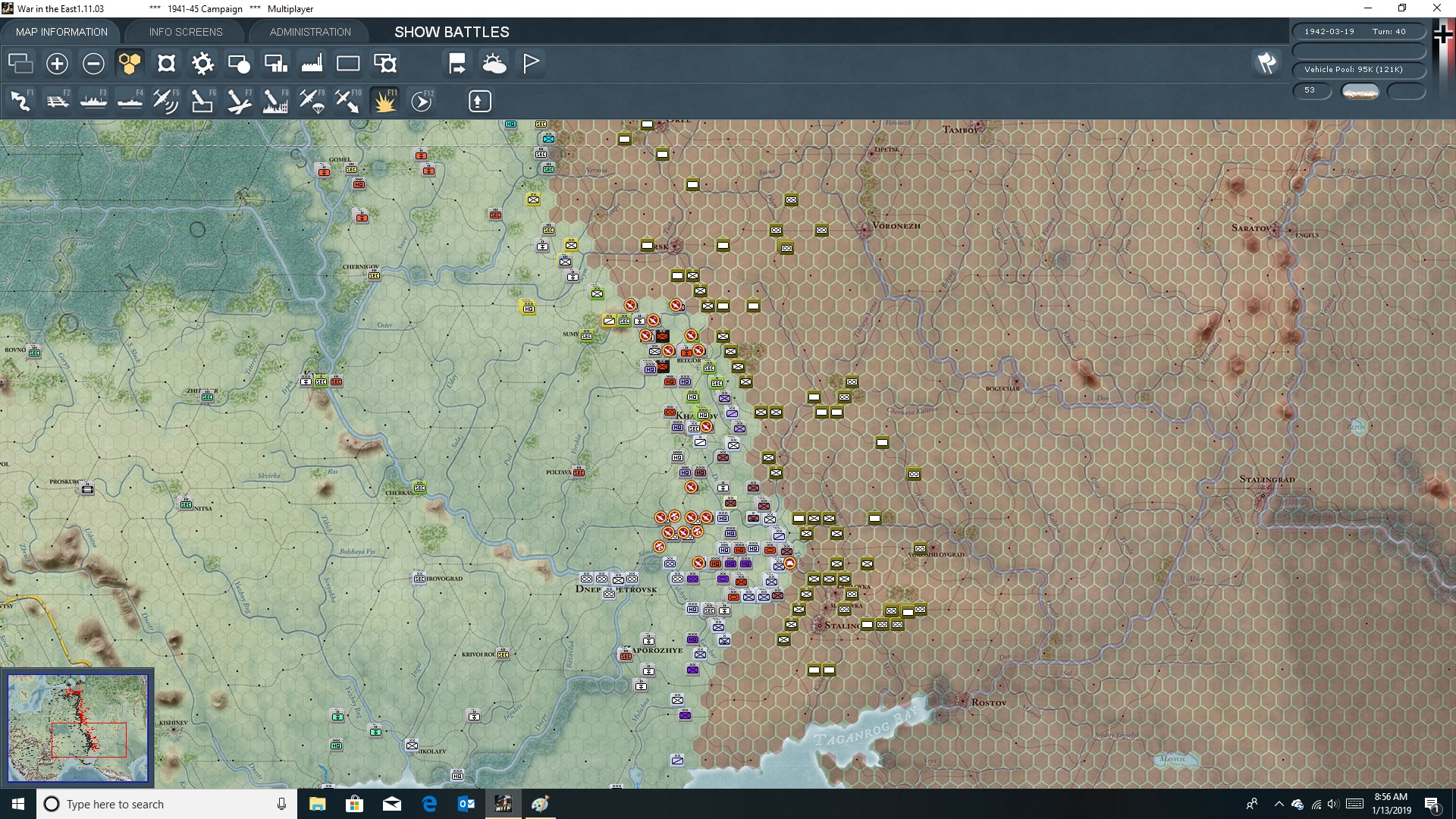Select the F8 strategic bombing mode icon

275,101
